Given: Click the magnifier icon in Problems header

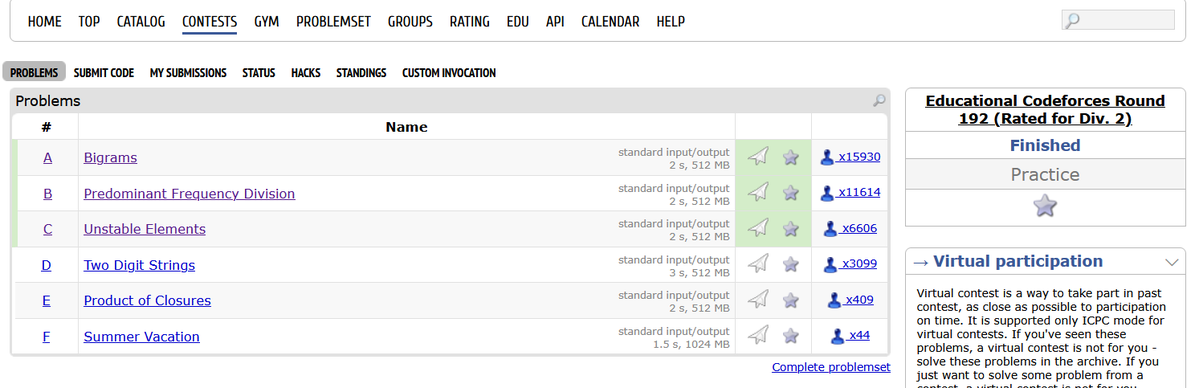Looking at the screenshot, I should pyautogui.click(x=879, y=100).
